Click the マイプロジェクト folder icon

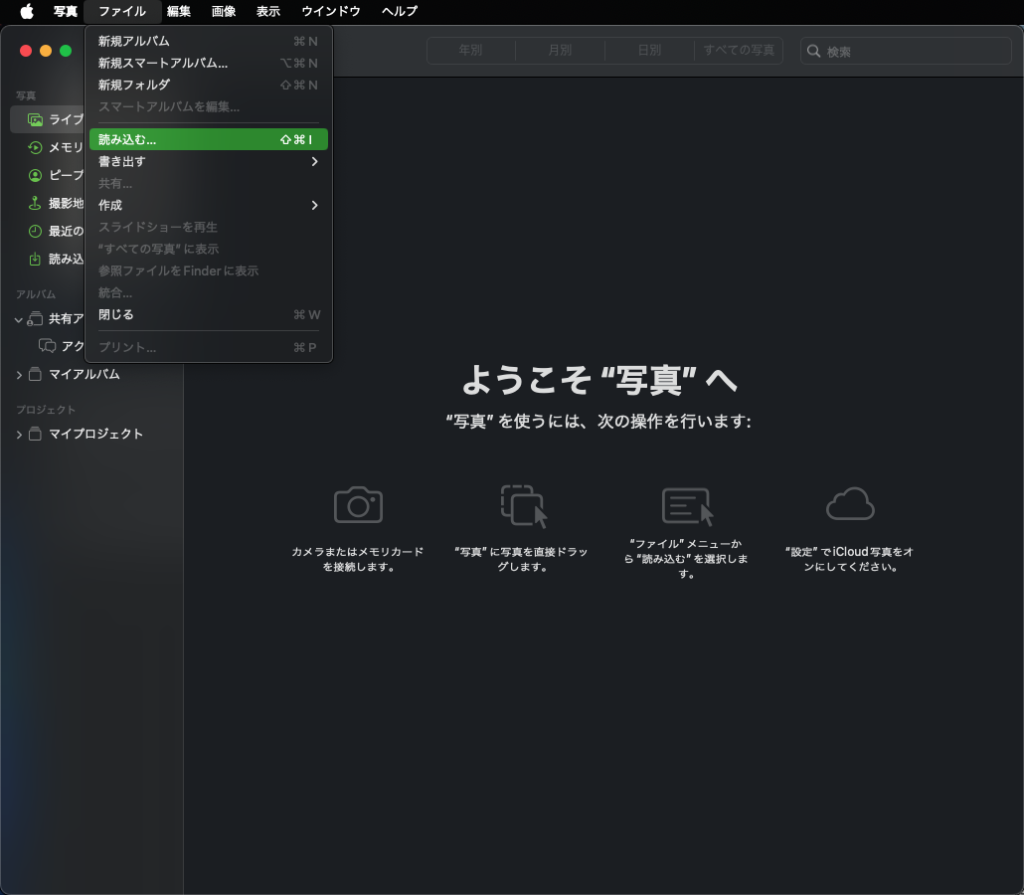click(35, 434)
